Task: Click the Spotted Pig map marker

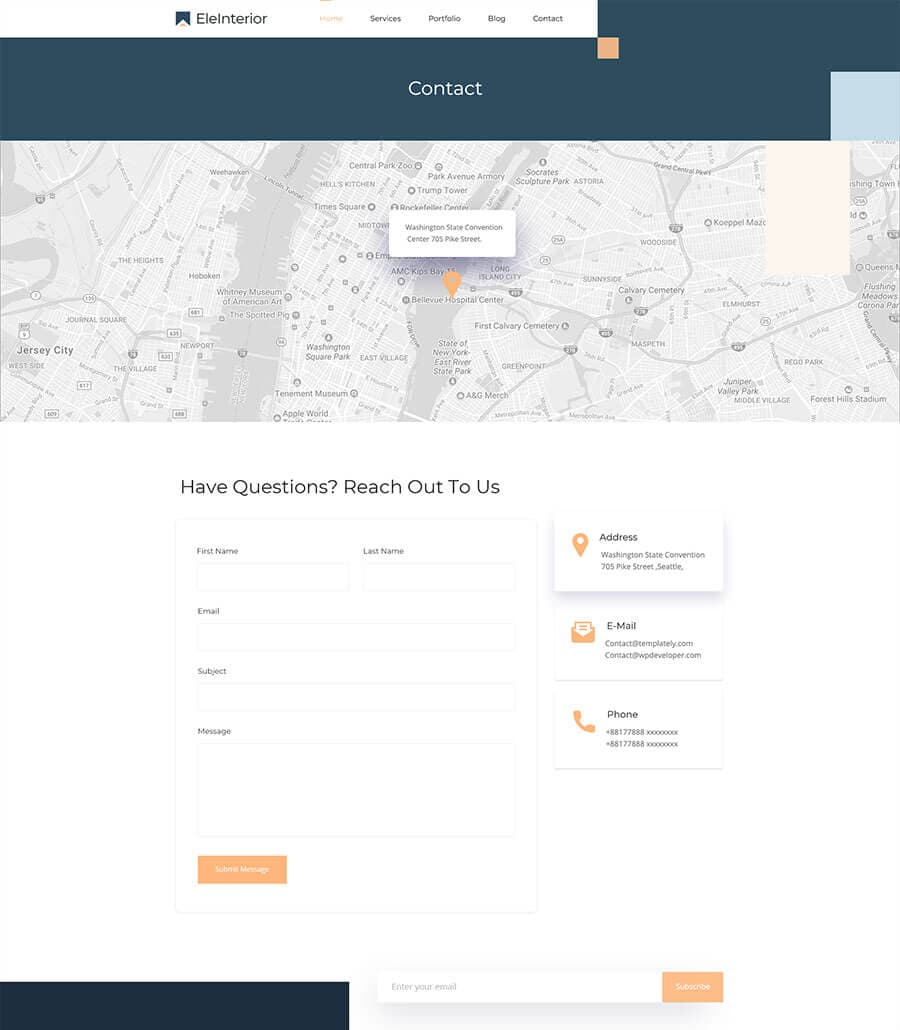Action: tap(296, 315)
